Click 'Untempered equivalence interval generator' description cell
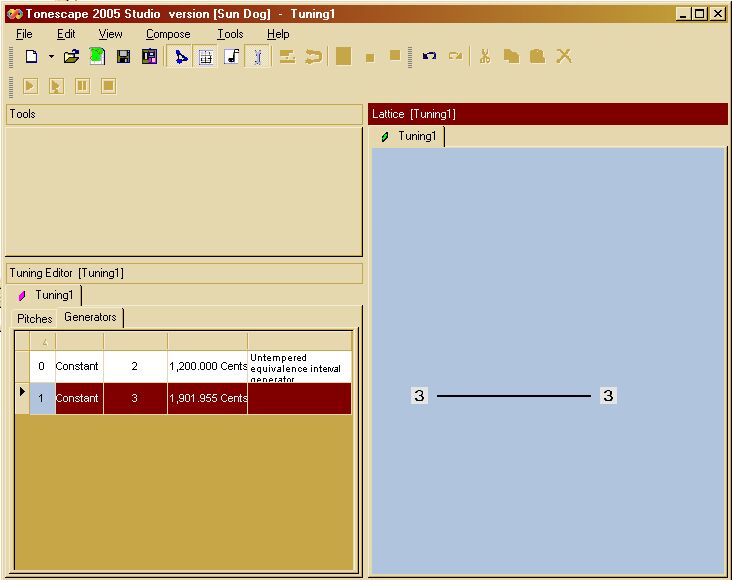Image resolution: width=732 pixels, height=580 pixels. 300,367
